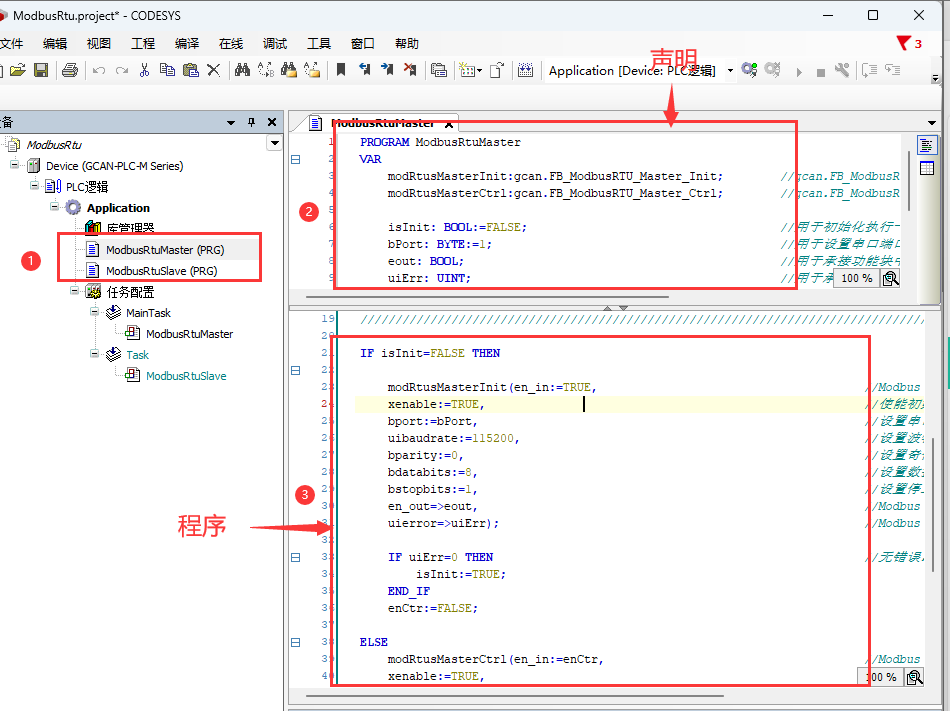
Task: Click the Find binoculars icon
Action: pyautogui.click(x=242, y=70)
